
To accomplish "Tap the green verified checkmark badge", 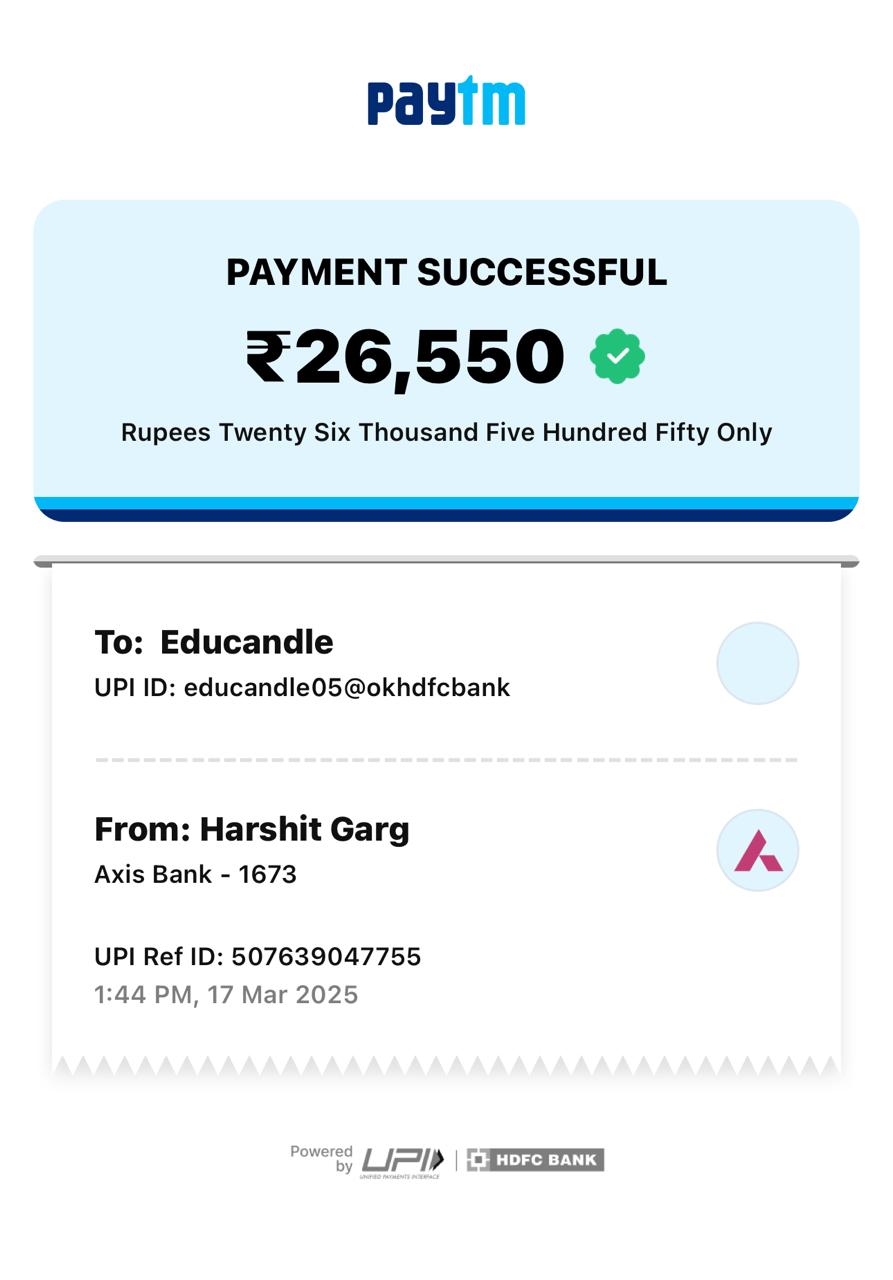I will 617,356.
